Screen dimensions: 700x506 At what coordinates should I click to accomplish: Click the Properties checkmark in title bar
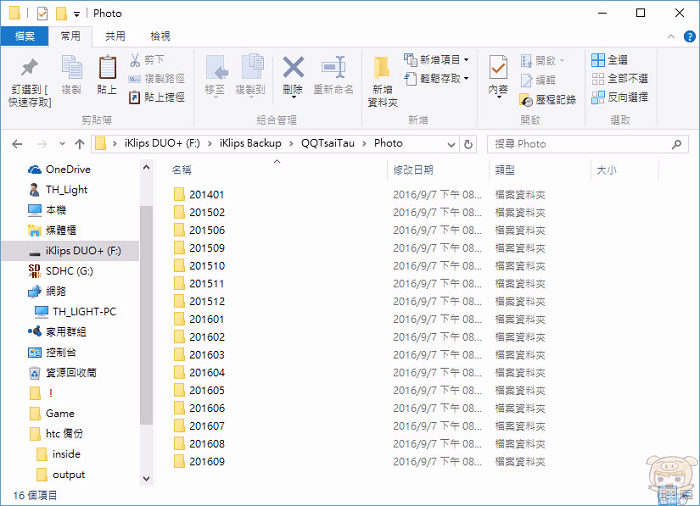[x=42, y=13]
